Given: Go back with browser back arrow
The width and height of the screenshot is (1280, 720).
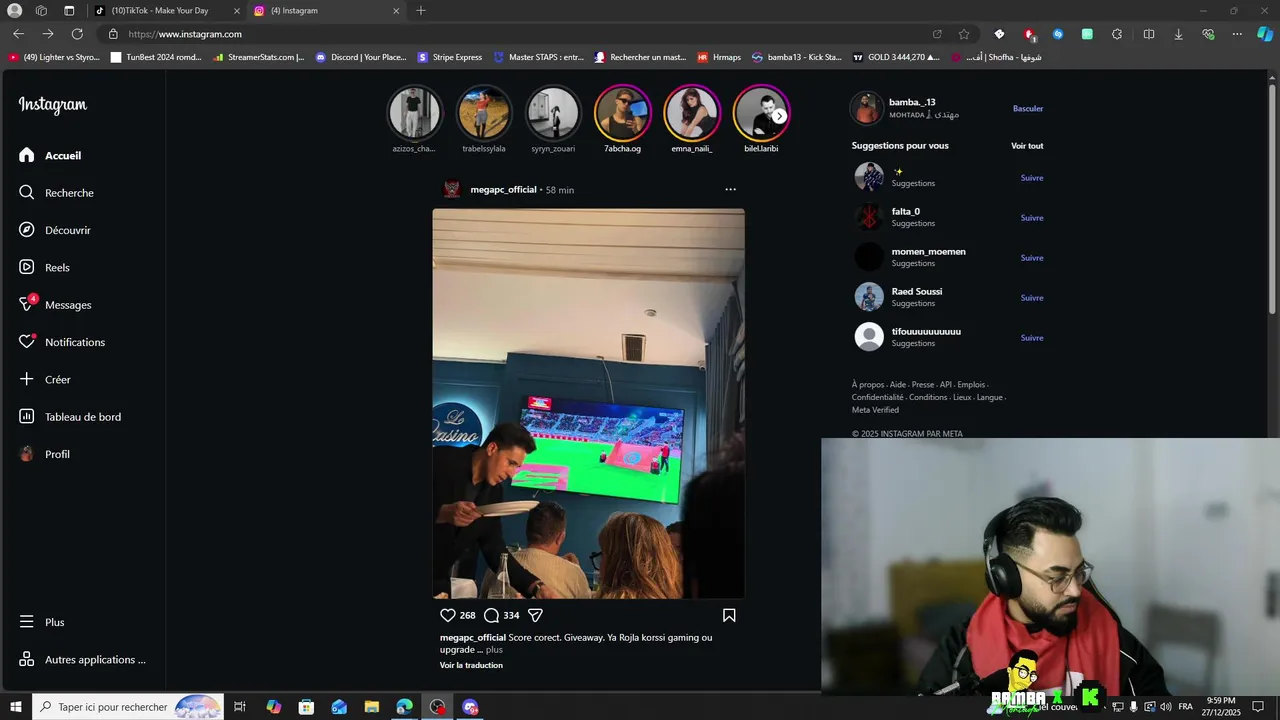Looking at the screenshot, I should tap(18, 34).
